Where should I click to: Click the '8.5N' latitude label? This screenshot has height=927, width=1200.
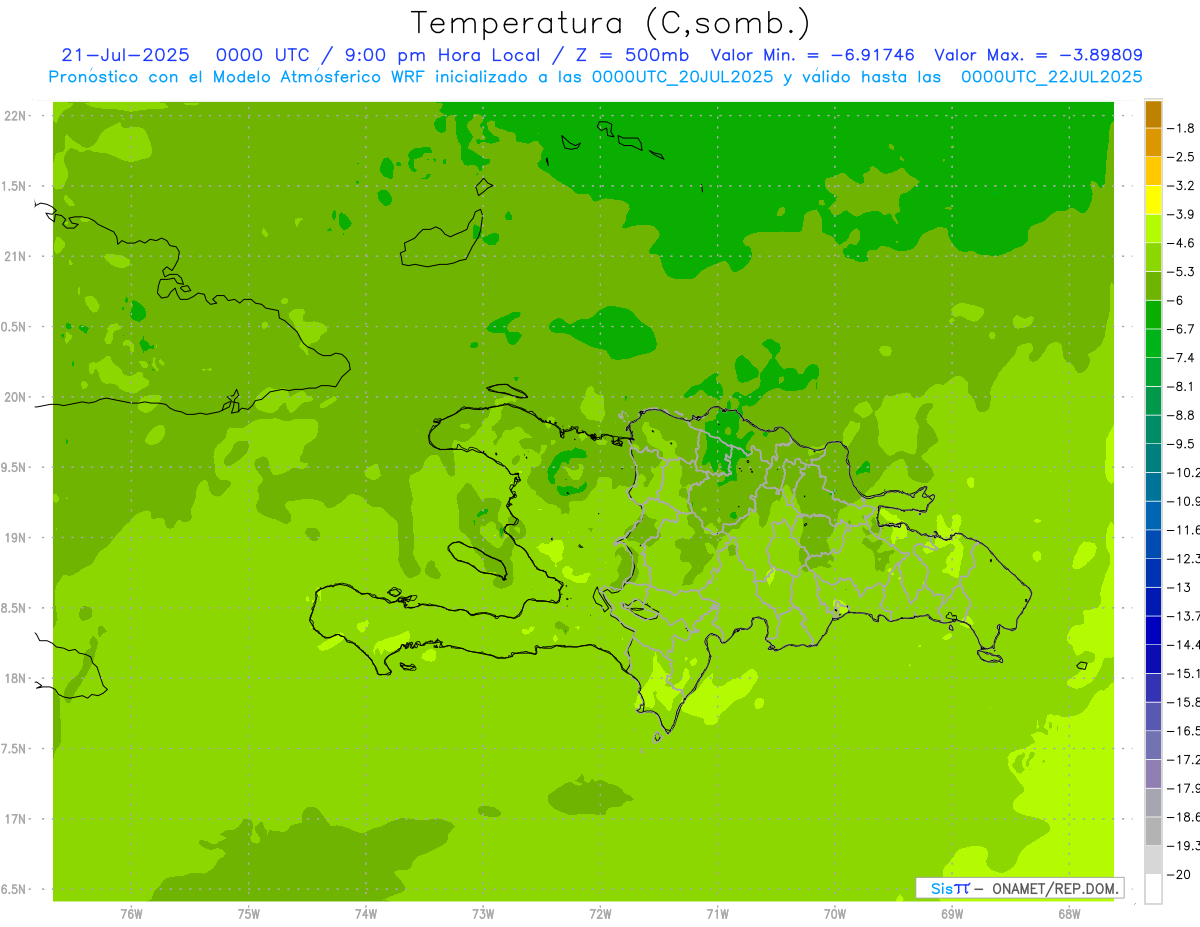coord(14,608)
